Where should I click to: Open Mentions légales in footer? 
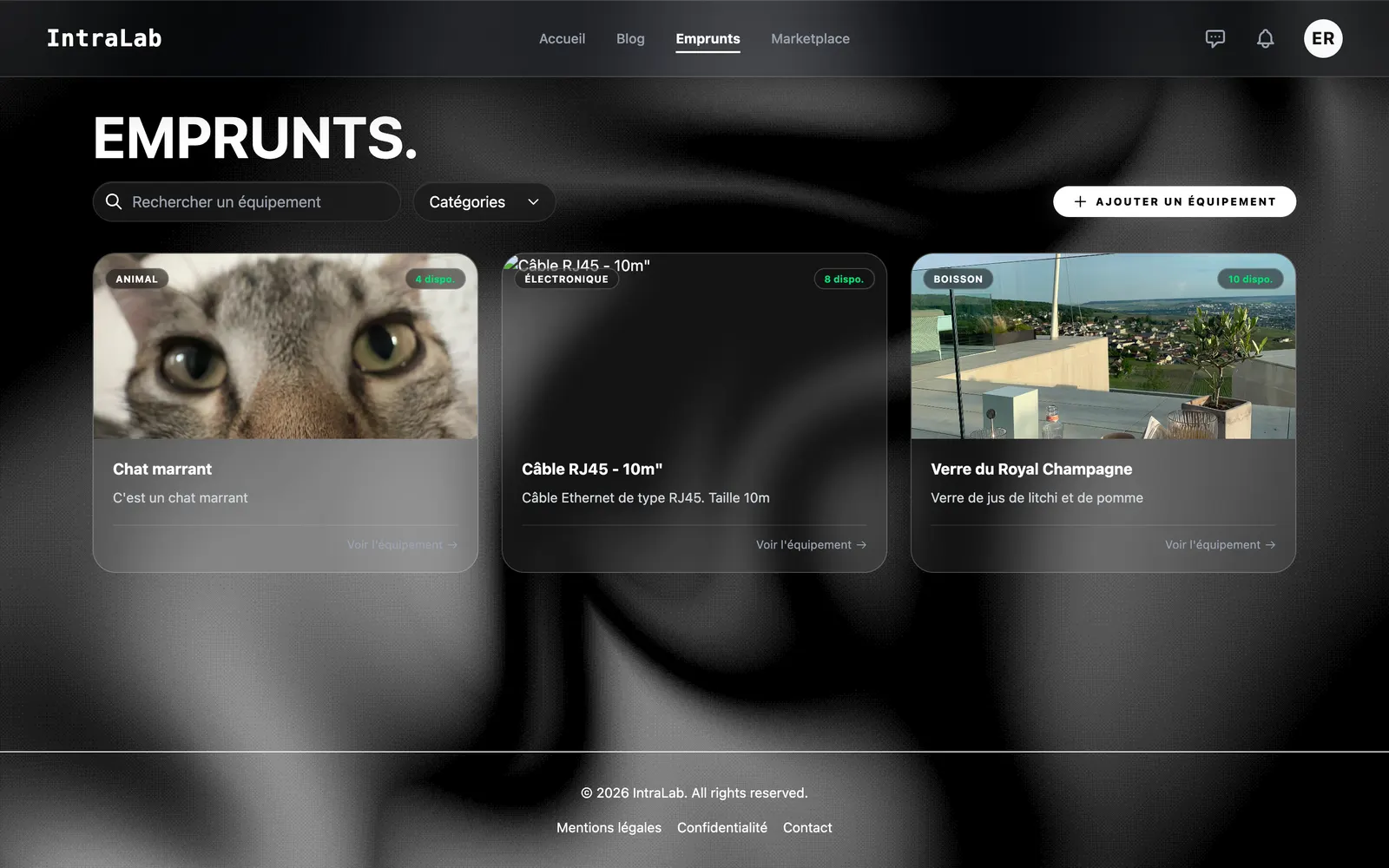click(x=609, y=827)
